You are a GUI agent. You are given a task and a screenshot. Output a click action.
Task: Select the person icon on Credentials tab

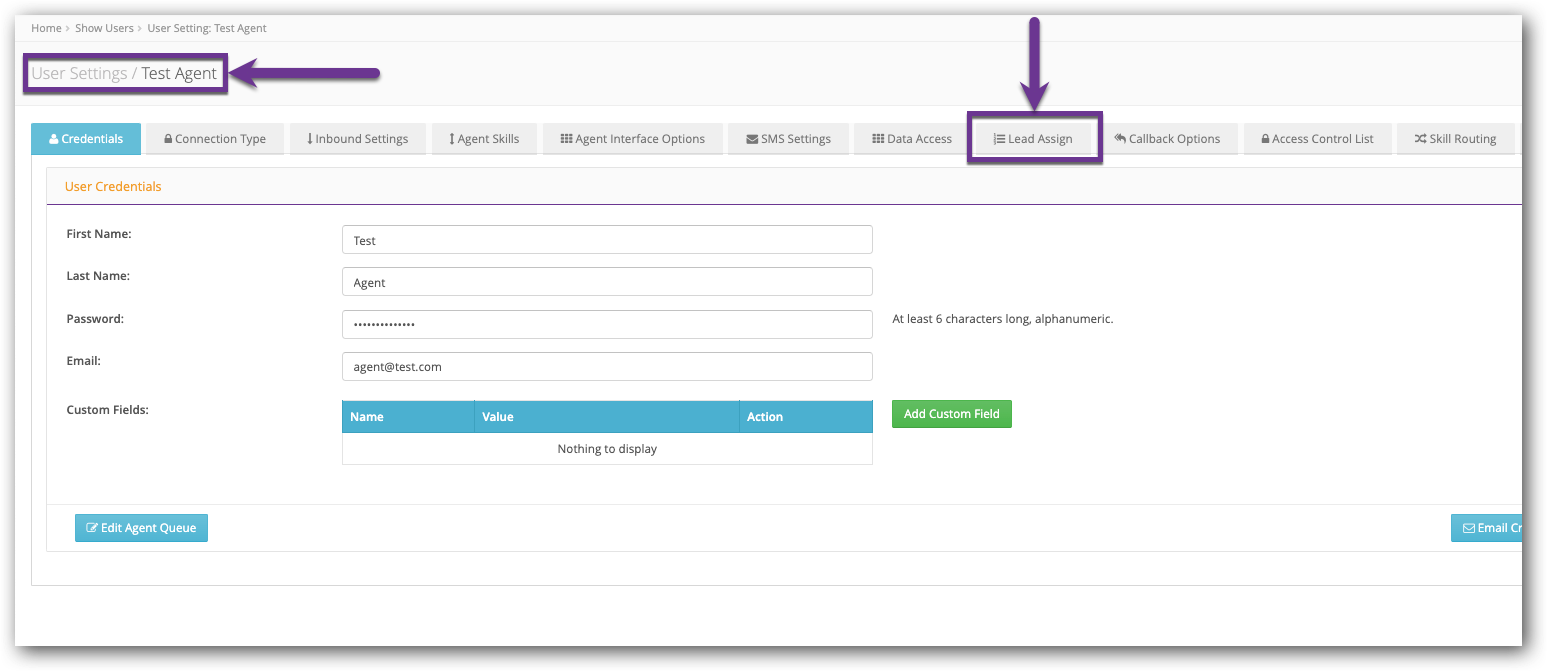click(53, 138)
